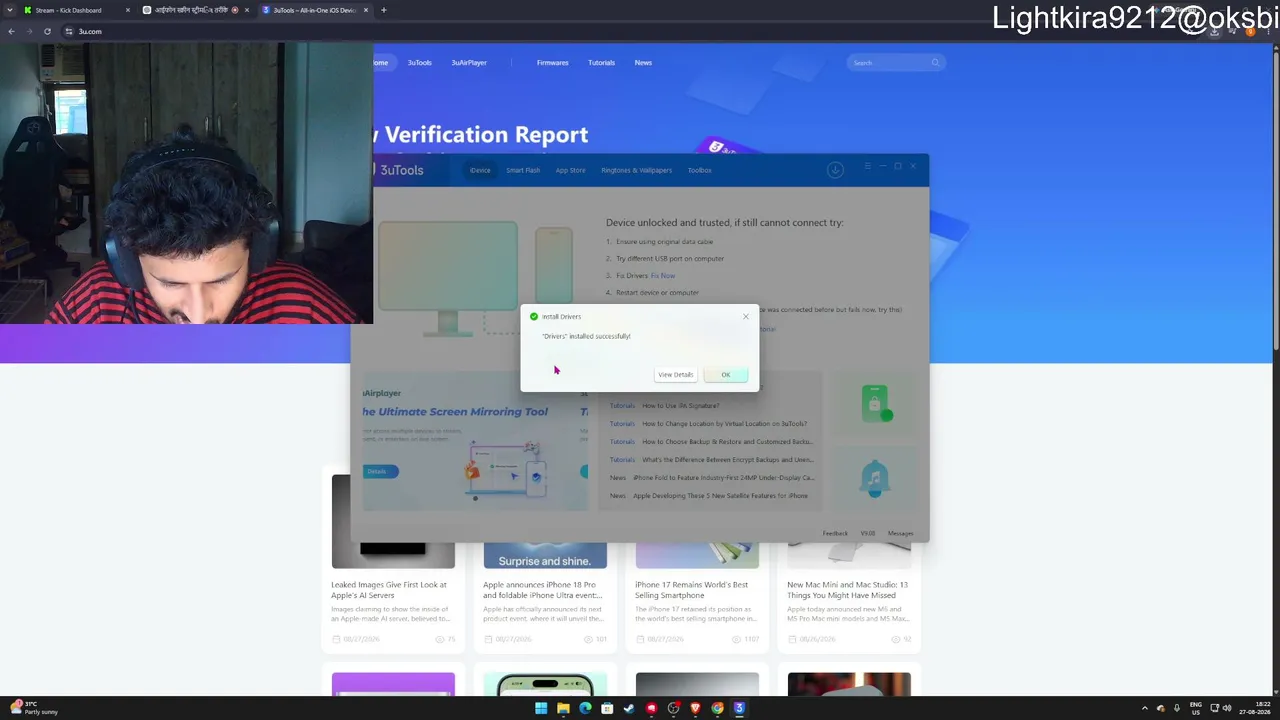Open Ringtones & Wallpapers tab in 3uTools
The height and width of the screenshot is (720, 1280).
coord(636,170)
